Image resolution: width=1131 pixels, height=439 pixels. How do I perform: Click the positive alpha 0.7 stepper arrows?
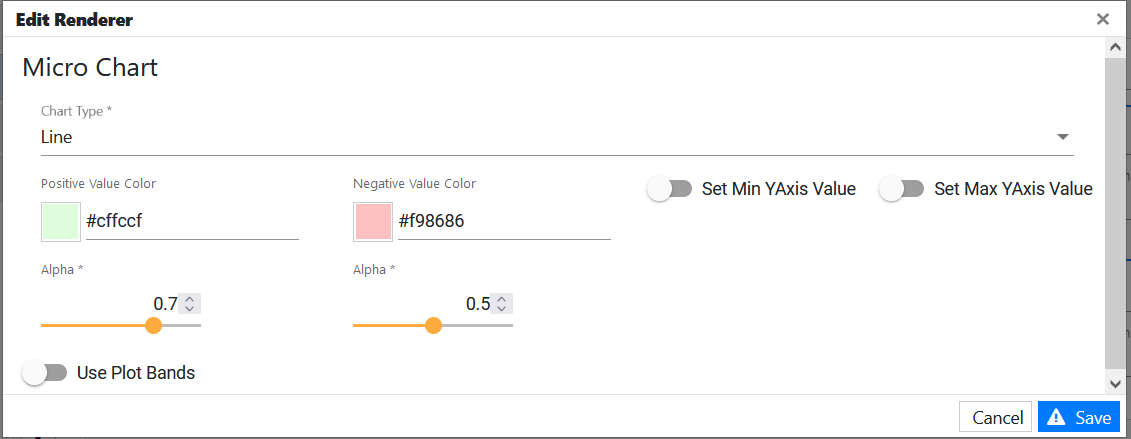tap(191, 304)
